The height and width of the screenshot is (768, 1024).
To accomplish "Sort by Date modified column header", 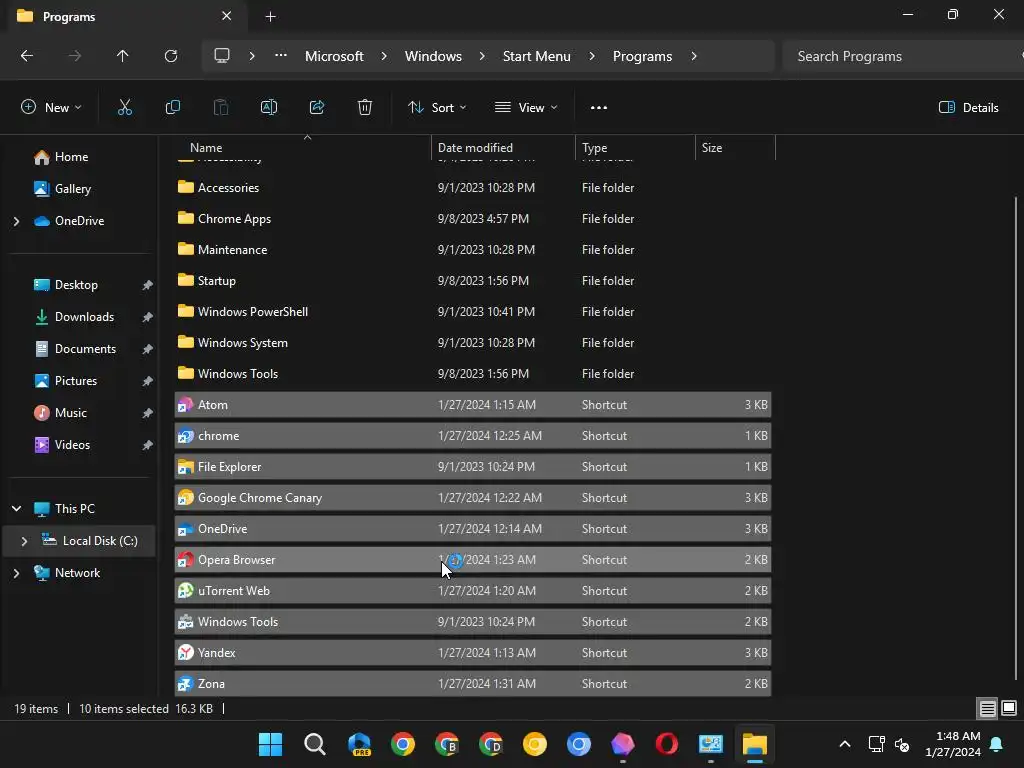I will coord(504,148).
